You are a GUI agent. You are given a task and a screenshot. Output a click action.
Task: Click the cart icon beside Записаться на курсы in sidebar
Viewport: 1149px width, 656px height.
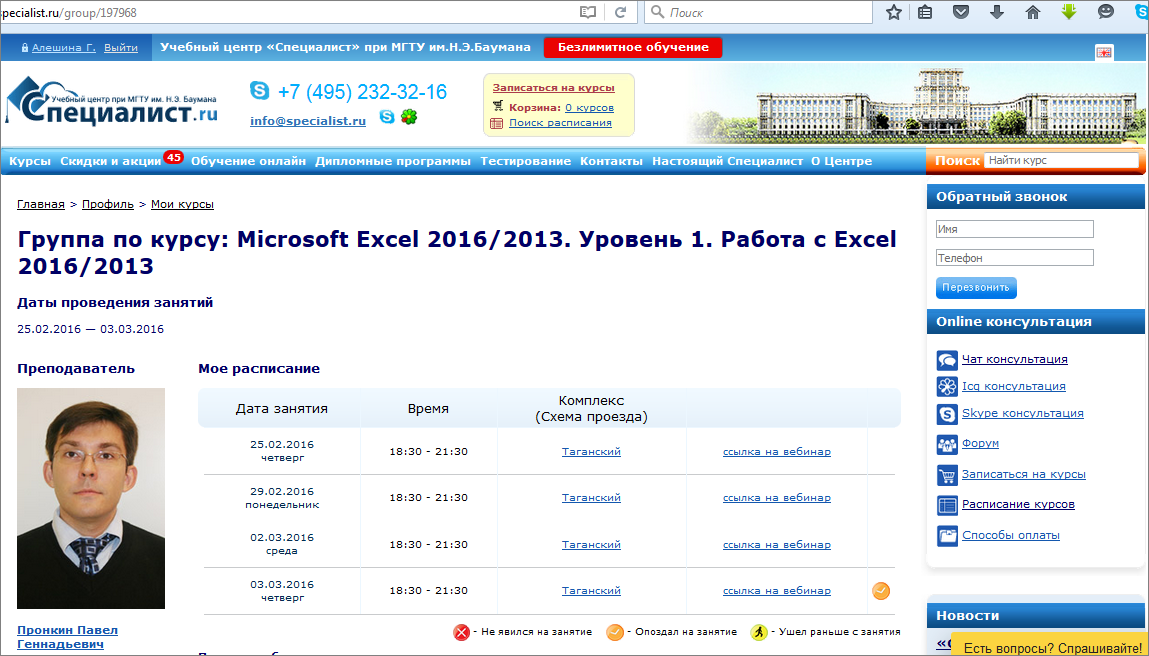point(947,475)
